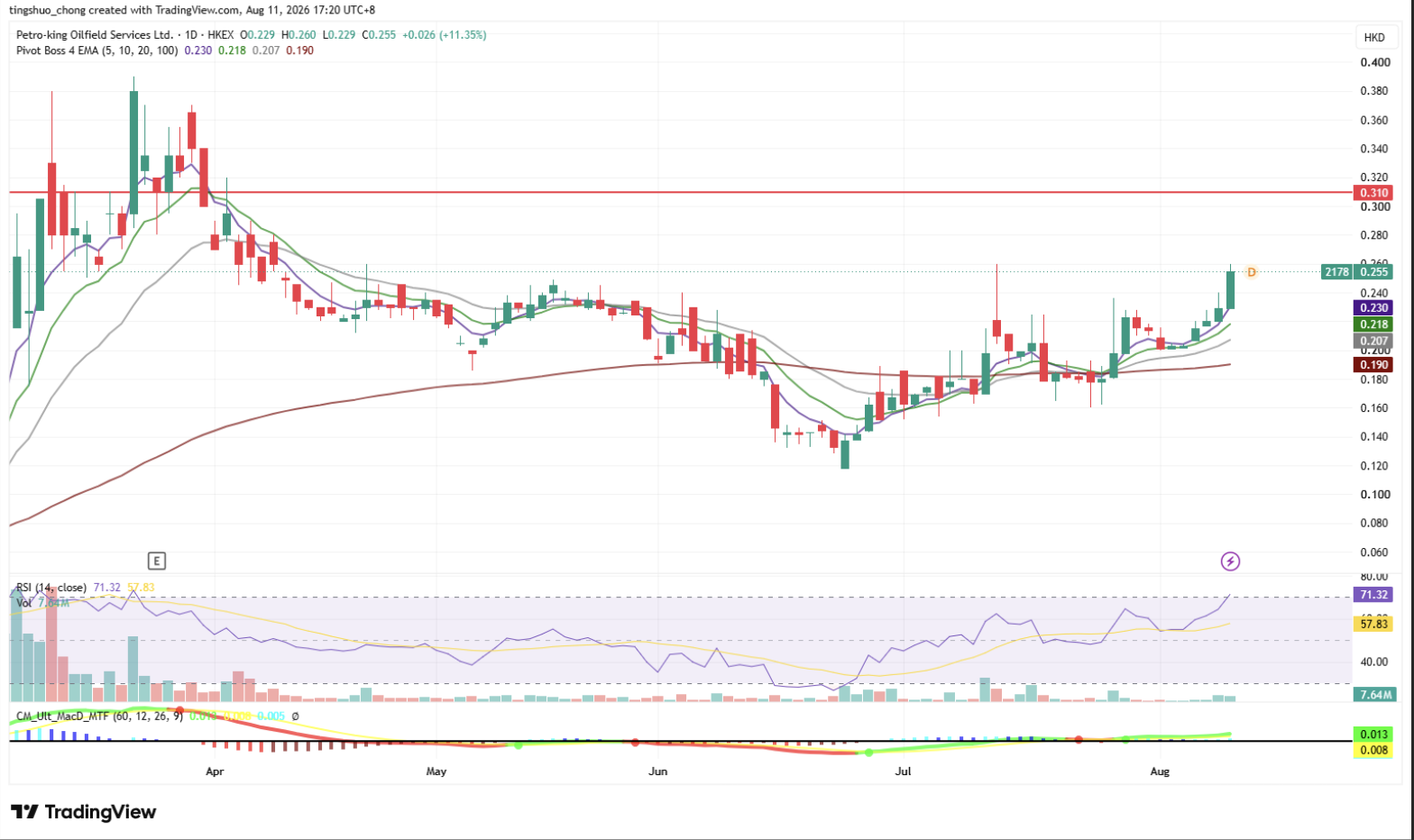Click the green 0.218 EMA axis label

pos(1374,324)
